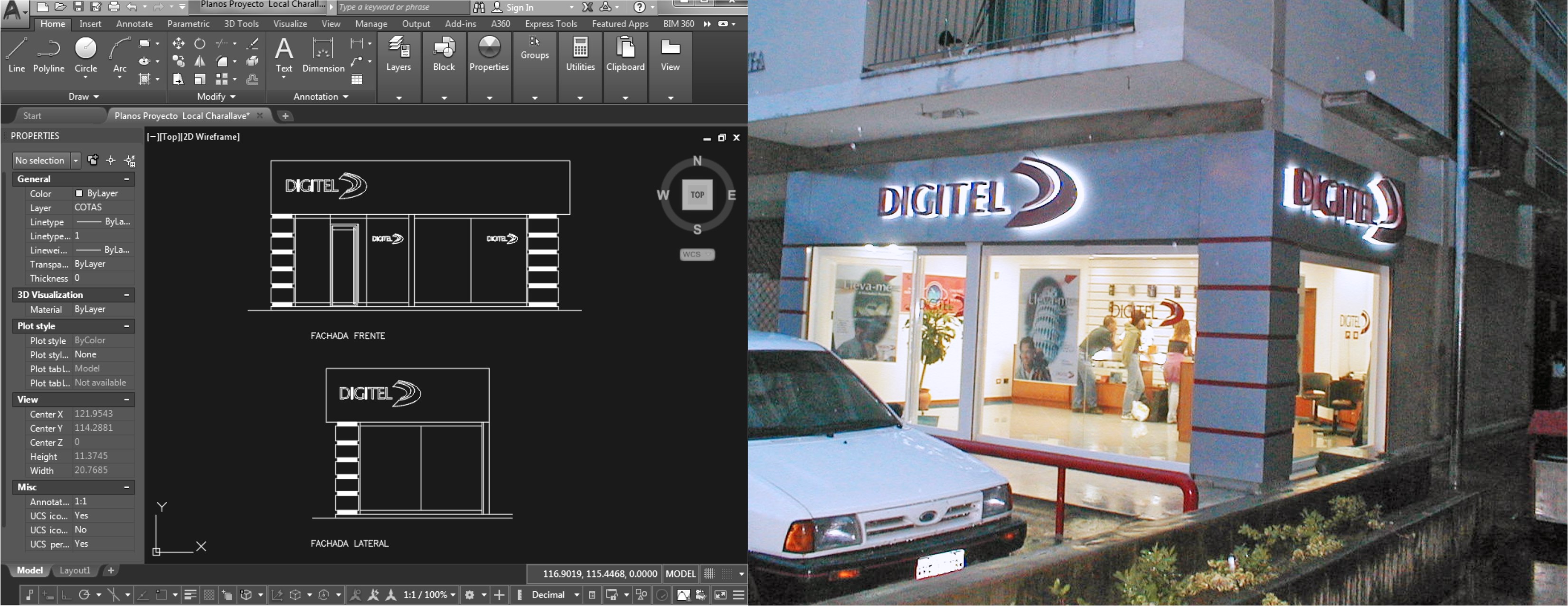Toggle ortho mode in status bar
The width and height of the screenshot is (1568, 606).
coord(66,595)
